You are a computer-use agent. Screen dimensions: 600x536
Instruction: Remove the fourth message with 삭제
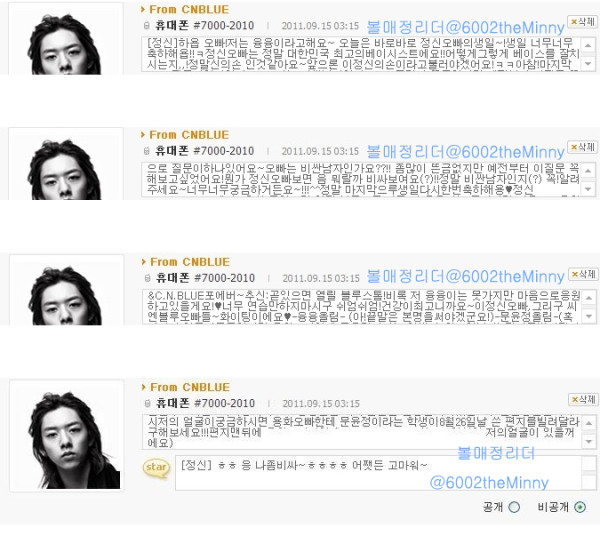(x=583, y=399)
